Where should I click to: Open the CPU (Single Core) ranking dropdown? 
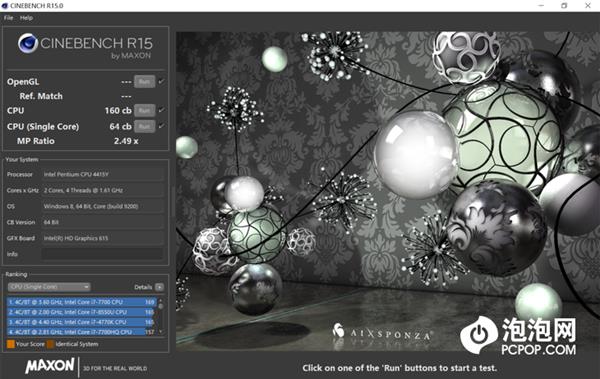49,287
